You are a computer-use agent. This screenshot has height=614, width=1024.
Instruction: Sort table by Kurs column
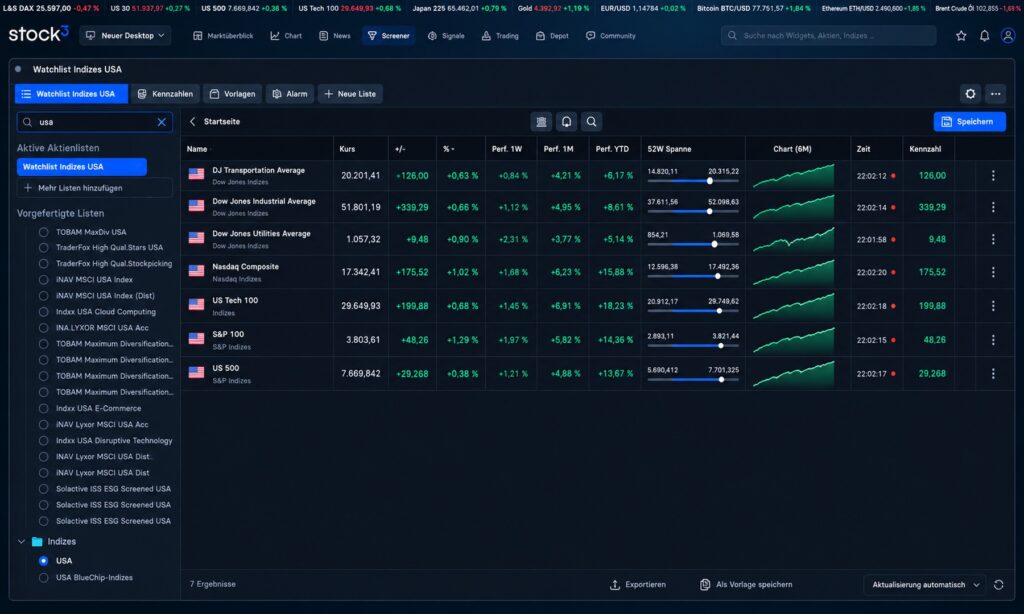pyautogui.click(x=347, y=149)
